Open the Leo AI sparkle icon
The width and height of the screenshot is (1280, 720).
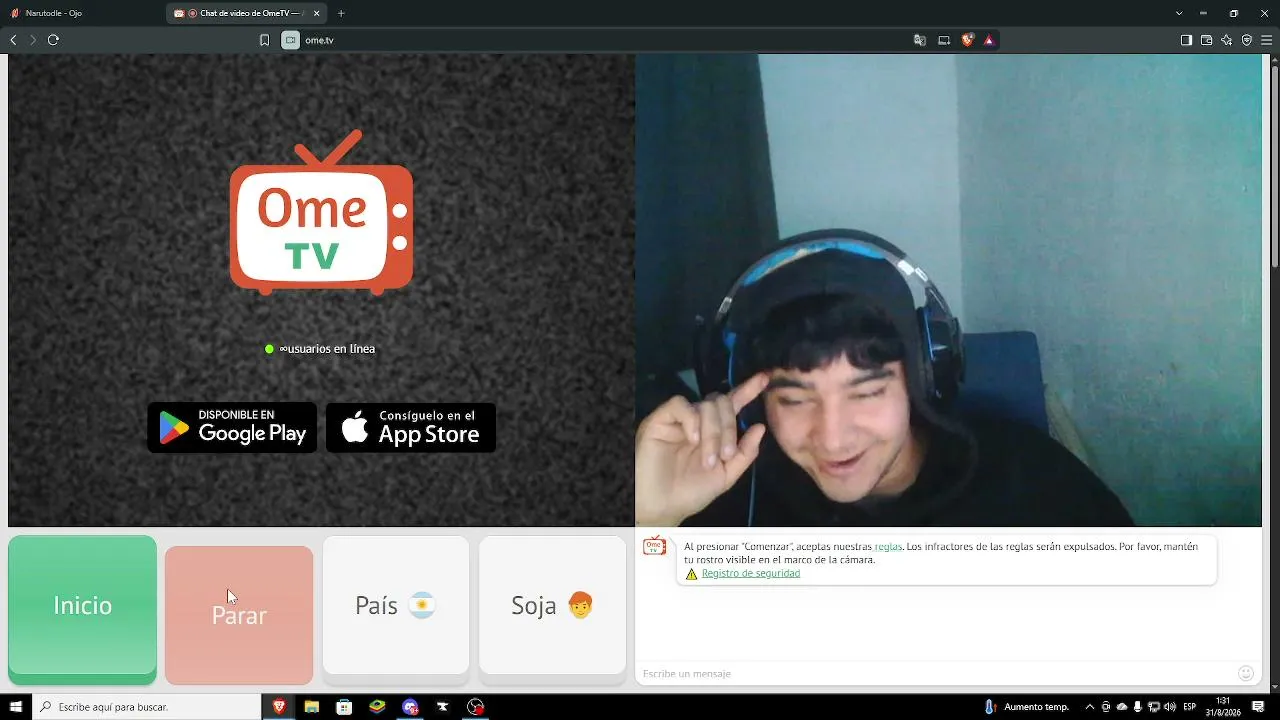1227,40
